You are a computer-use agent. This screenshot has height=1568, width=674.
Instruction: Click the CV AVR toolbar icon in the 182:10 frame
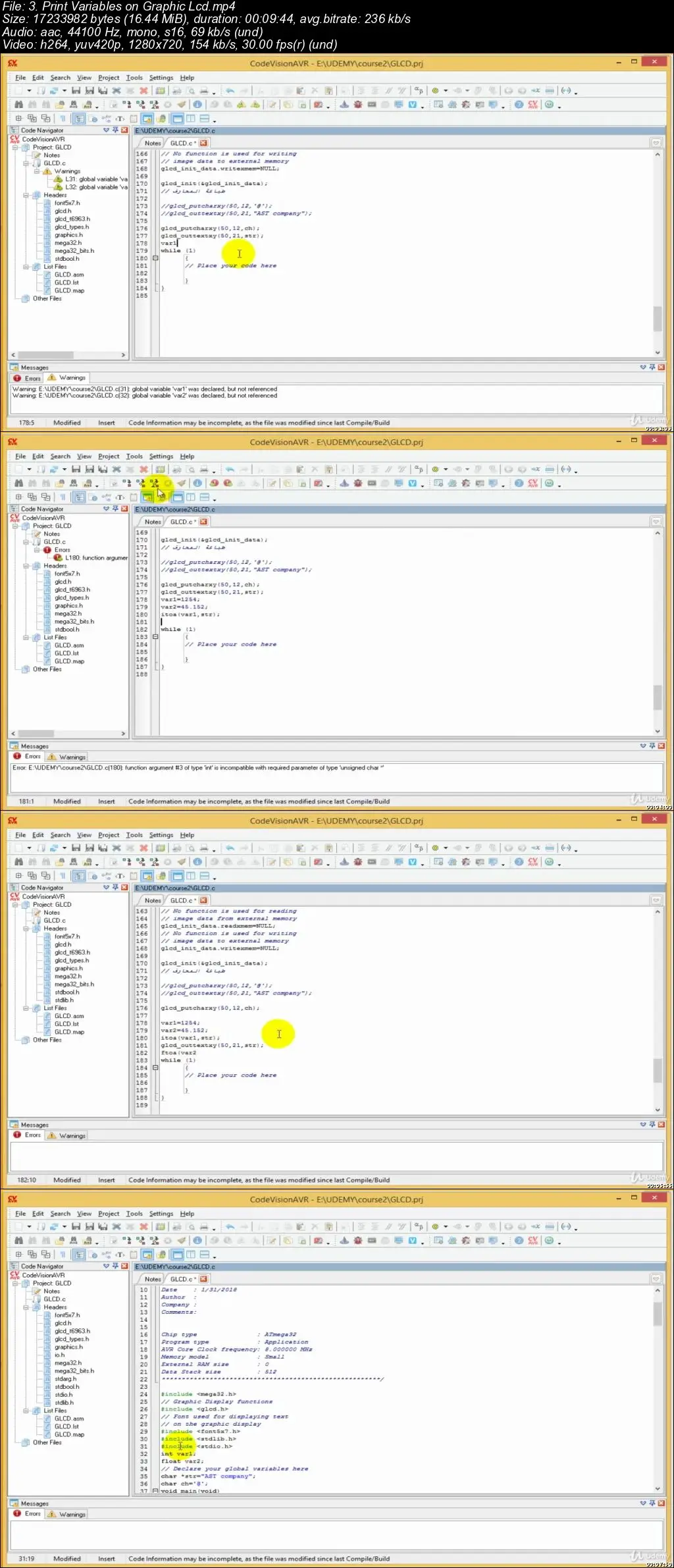tap(533, 862)
